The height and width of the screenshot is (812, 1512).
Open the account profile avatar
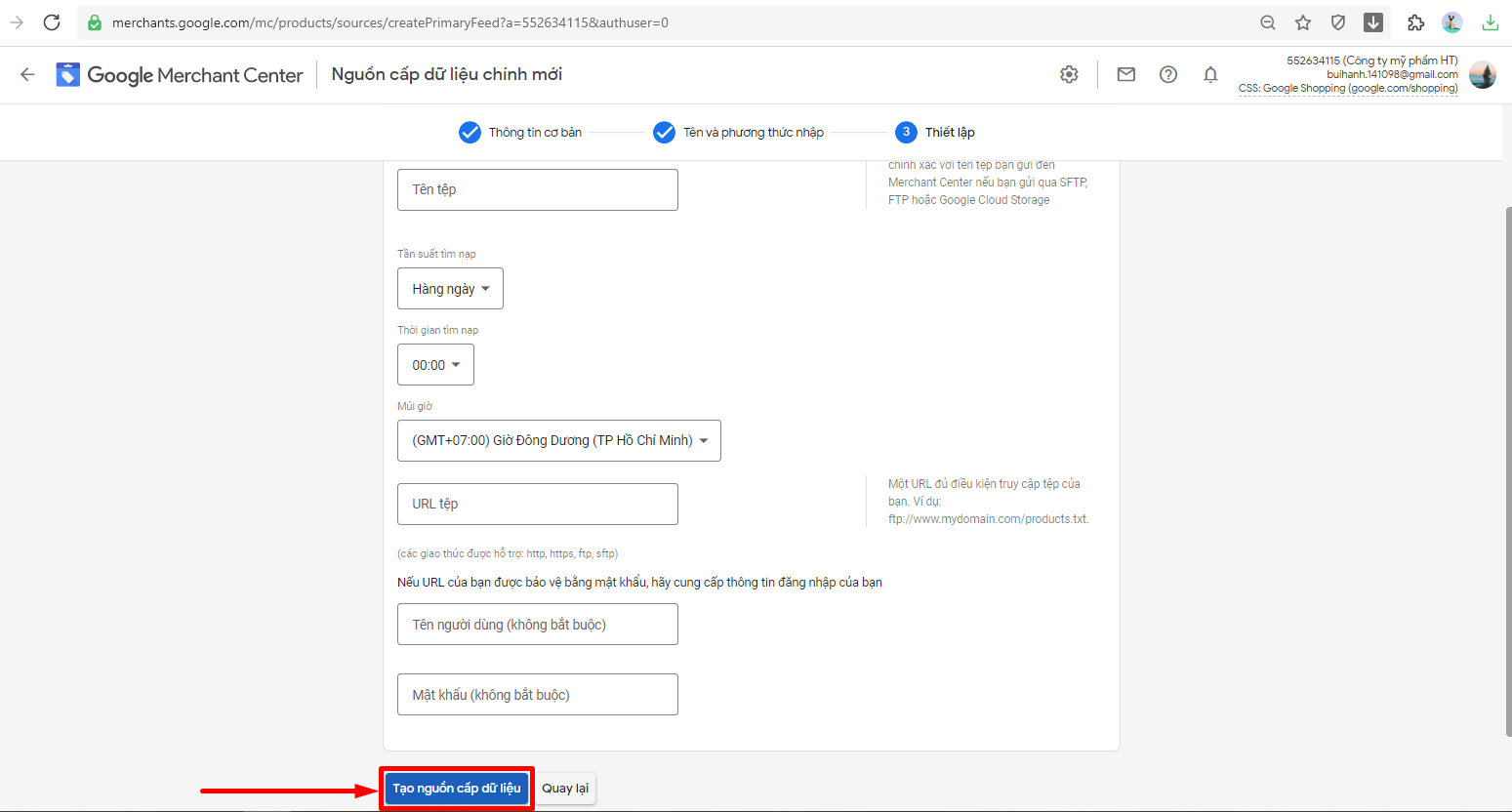[x=1482, y=75]
